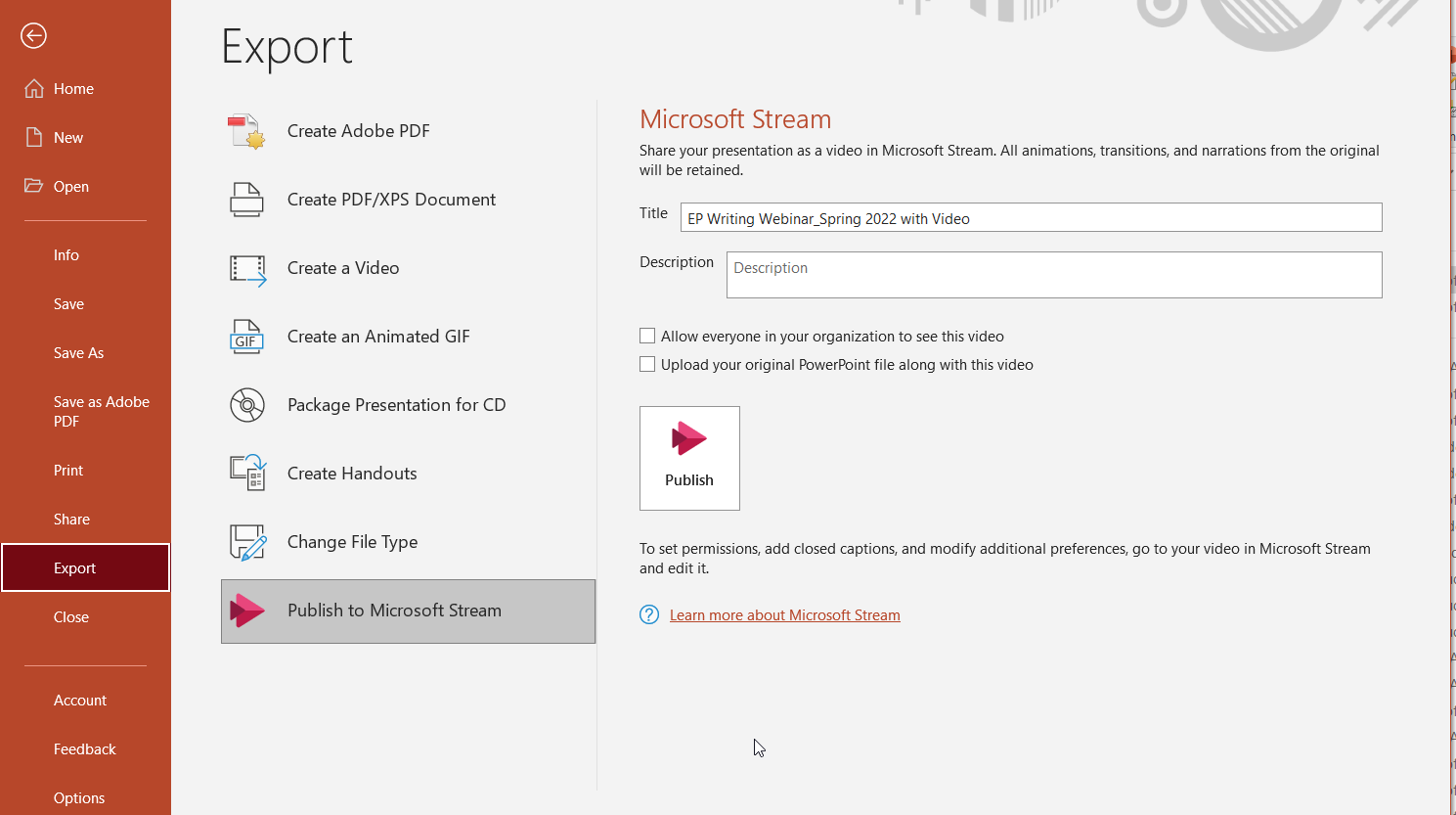The height and width of the screenshot is (815, 1456).
Task: Click the back arrow circle icon
Action: coord(33,36)
